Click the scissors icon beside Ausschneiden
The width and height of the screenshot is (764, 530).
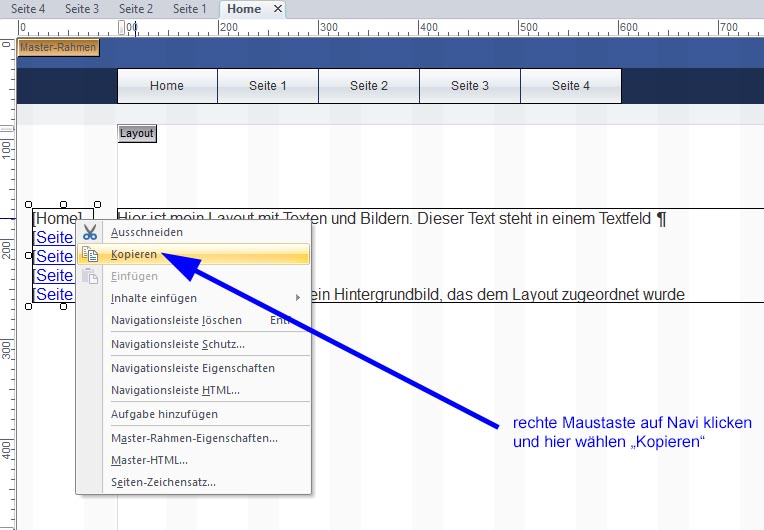[x=91, y=233]
